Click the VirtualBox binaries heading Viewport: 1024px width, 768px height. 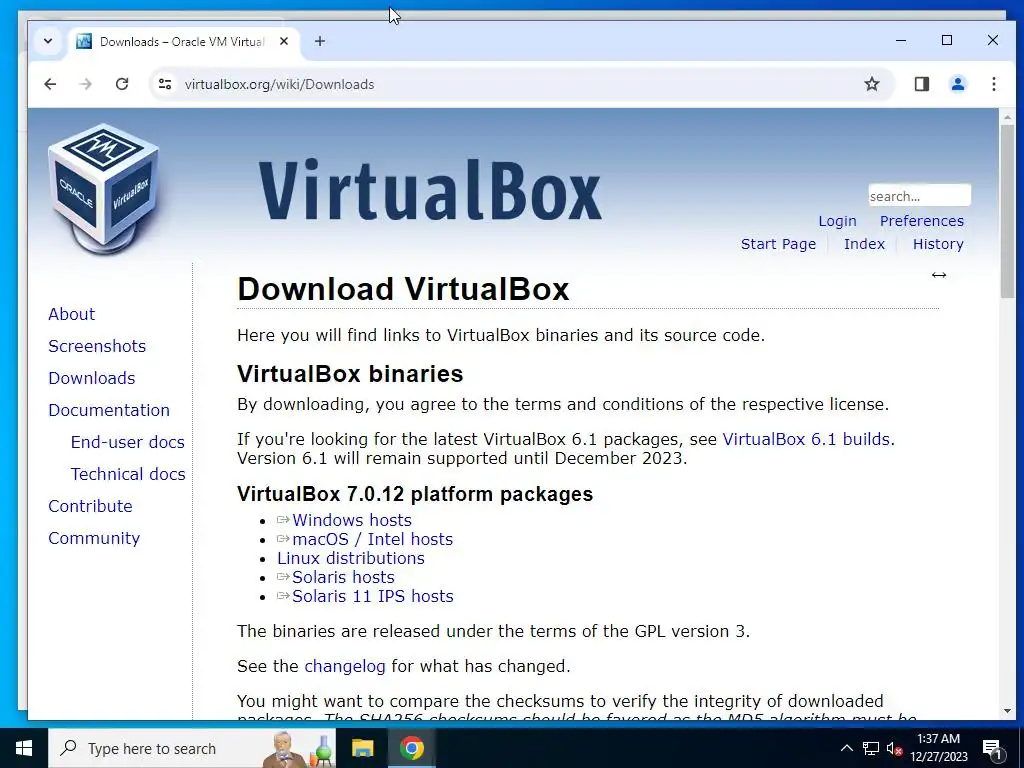tap(350, 374)
